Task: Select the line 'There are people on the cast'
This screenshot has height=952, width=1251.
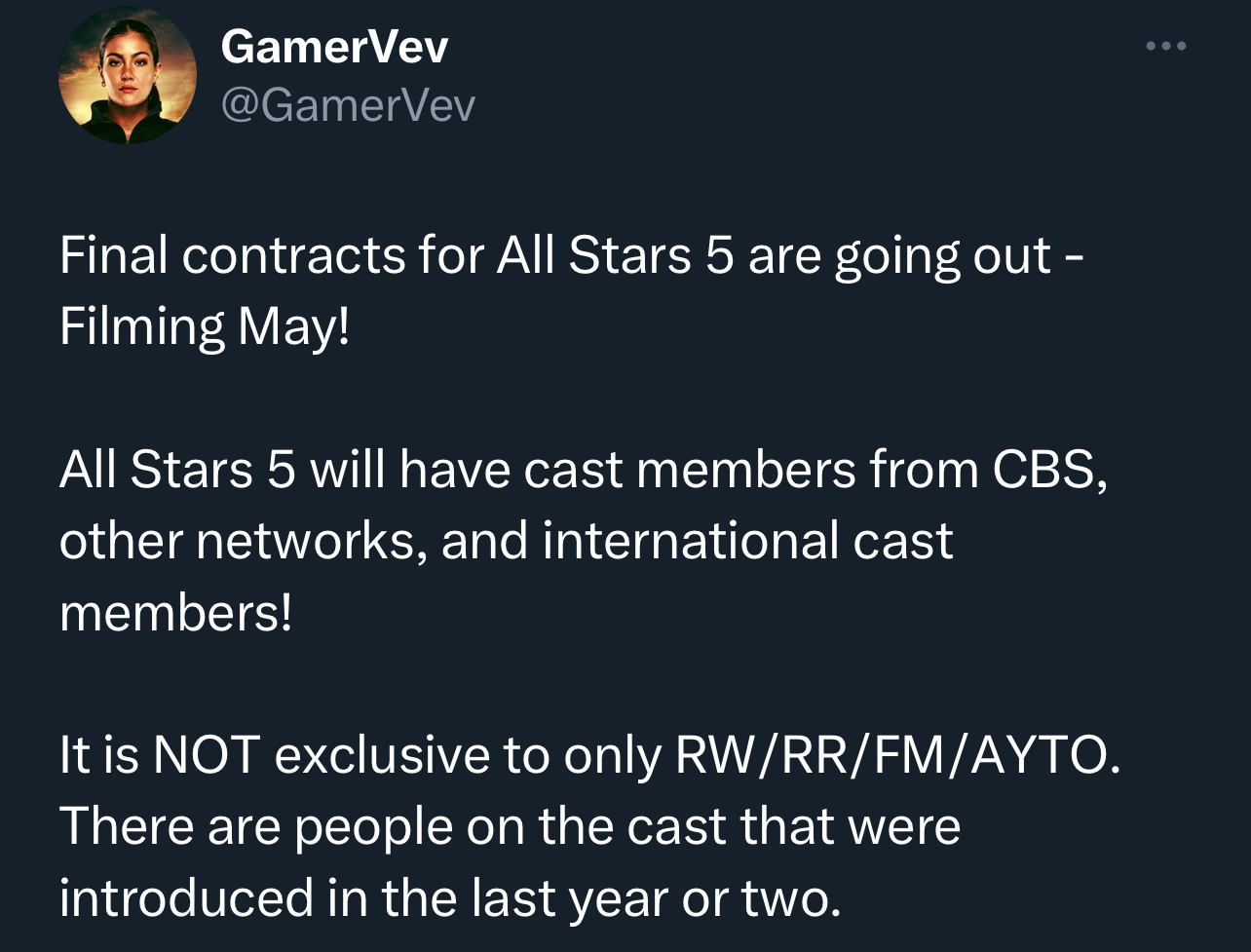Action: pos(510,826)
